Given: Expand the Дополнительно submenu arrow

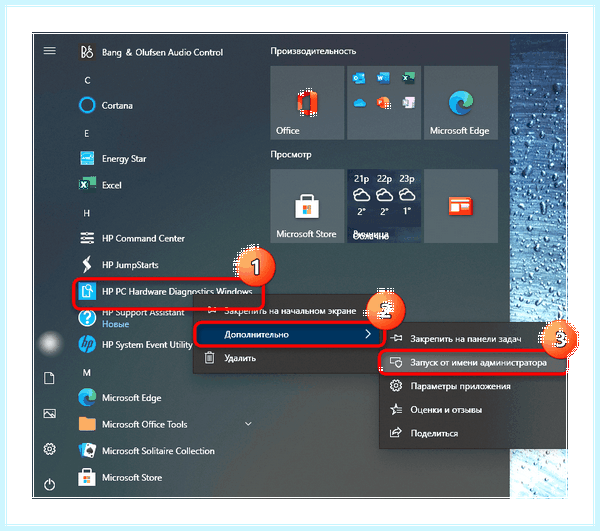Looking at the screenshot, I should tap(368, 334).
